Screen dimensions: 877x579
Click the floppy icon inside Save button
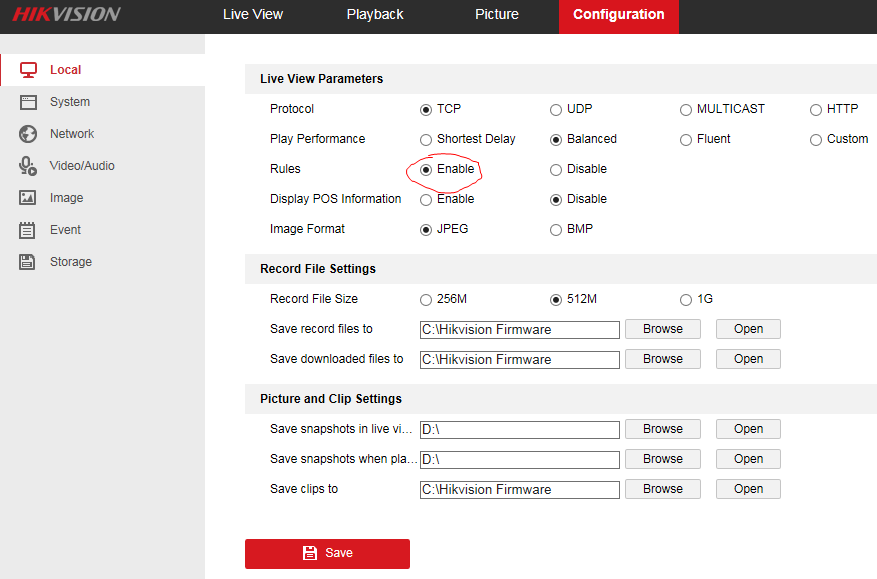(x=310, y=553)
